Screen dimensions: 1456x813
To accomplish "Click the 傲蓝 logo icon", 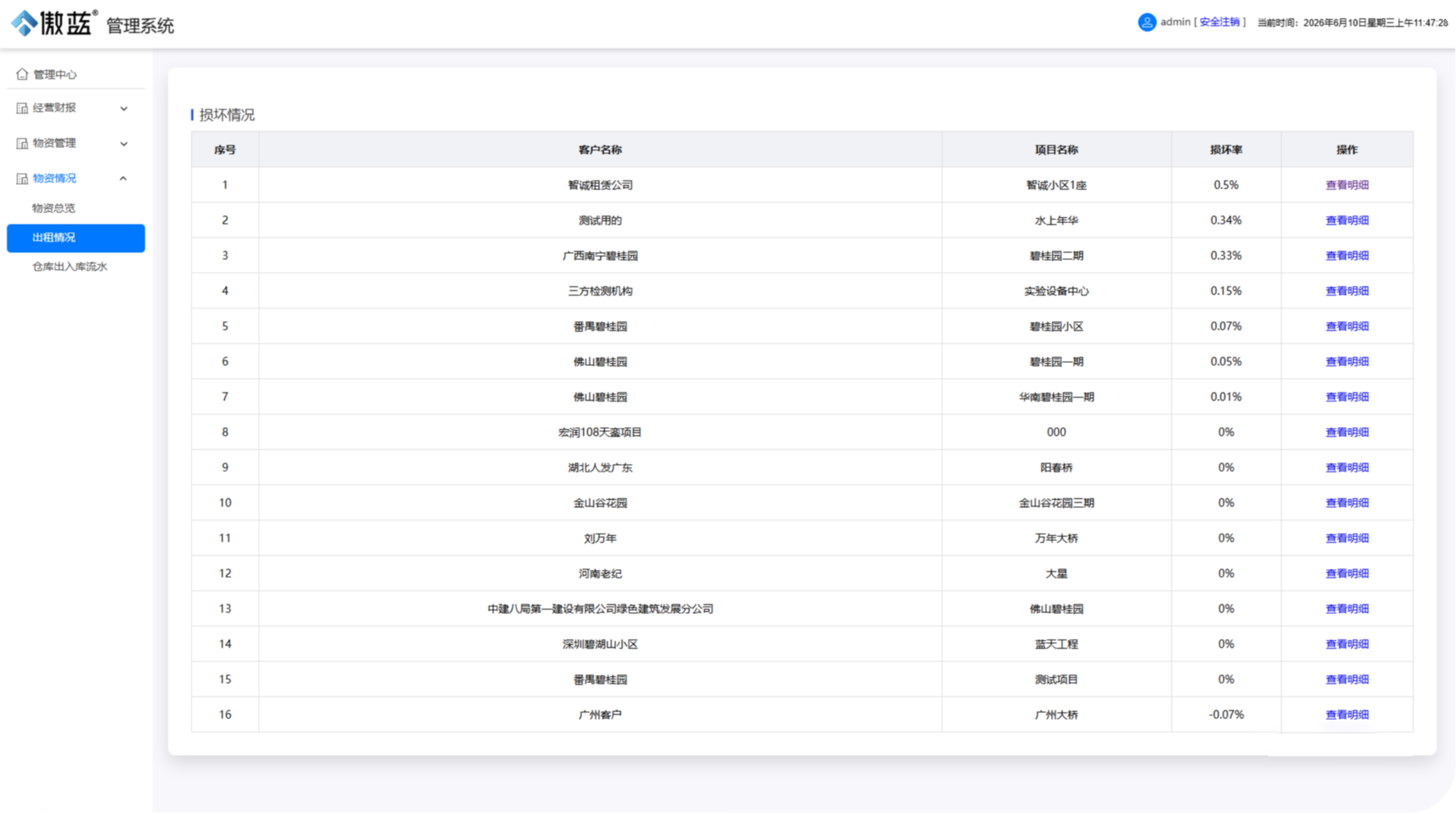I will click(x=24, y=24).
